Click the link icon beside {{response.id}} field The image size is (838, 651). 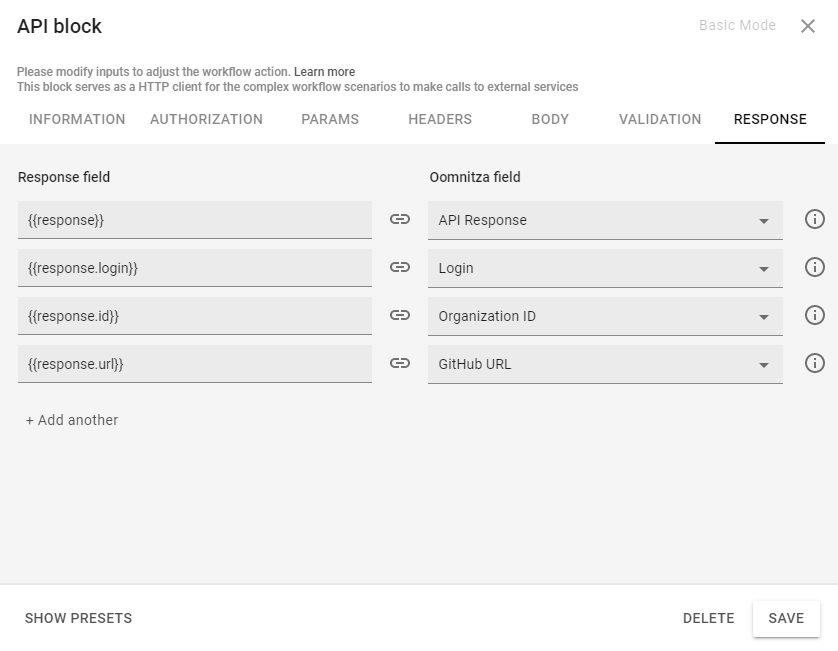[x=399, y=315]
